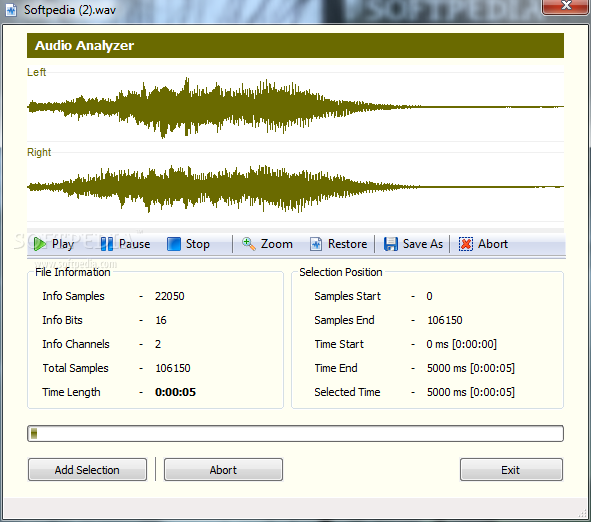This screenshot has height=522, width=591.
Task: Click the Info Samples label
Action: tap(73, 296)
